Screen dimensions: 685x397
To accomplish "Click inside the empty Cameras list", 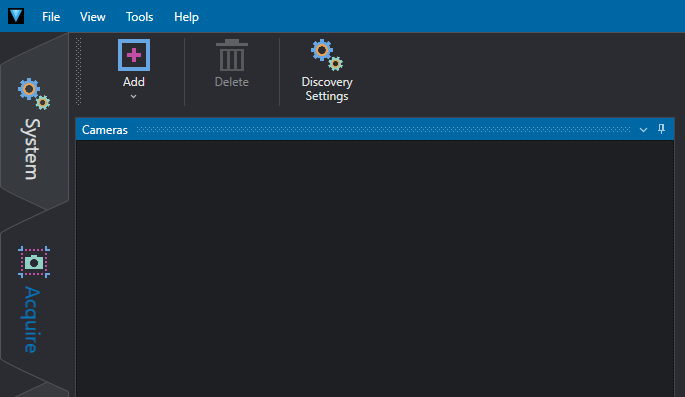I will point(375,269).
